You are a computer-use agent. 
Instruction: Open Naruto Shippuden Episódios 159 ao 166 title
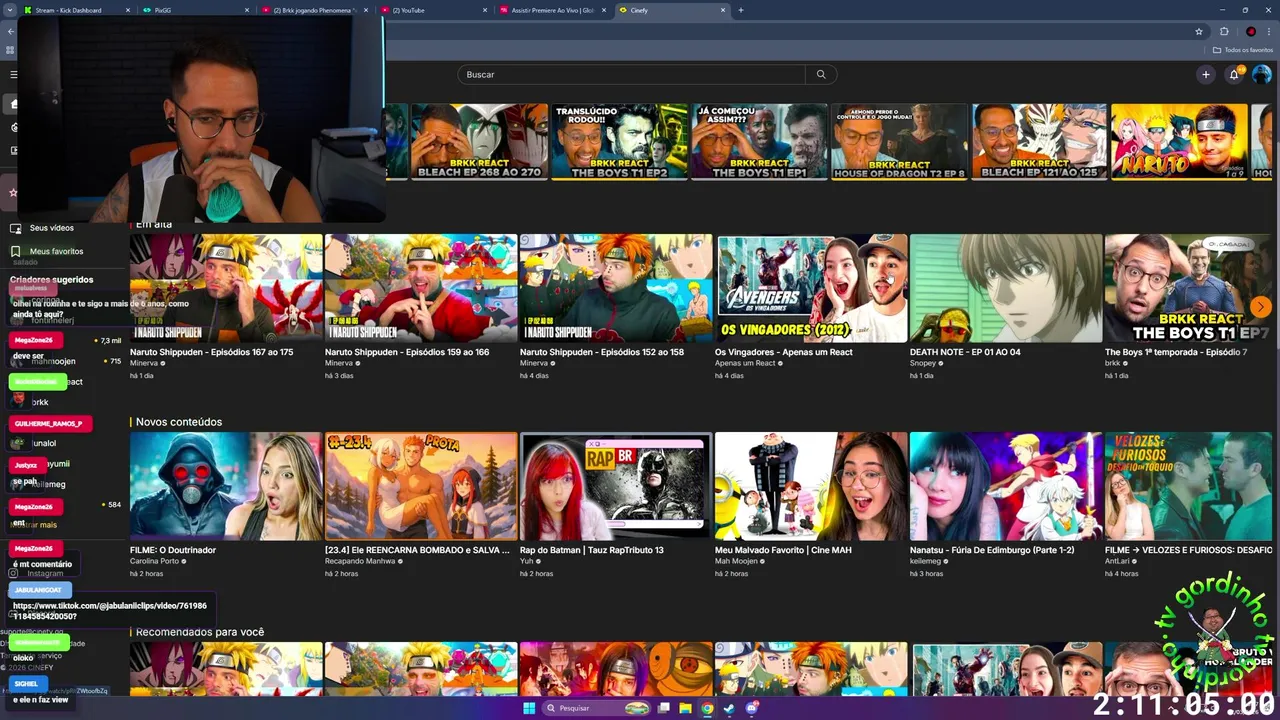point(407,352)
